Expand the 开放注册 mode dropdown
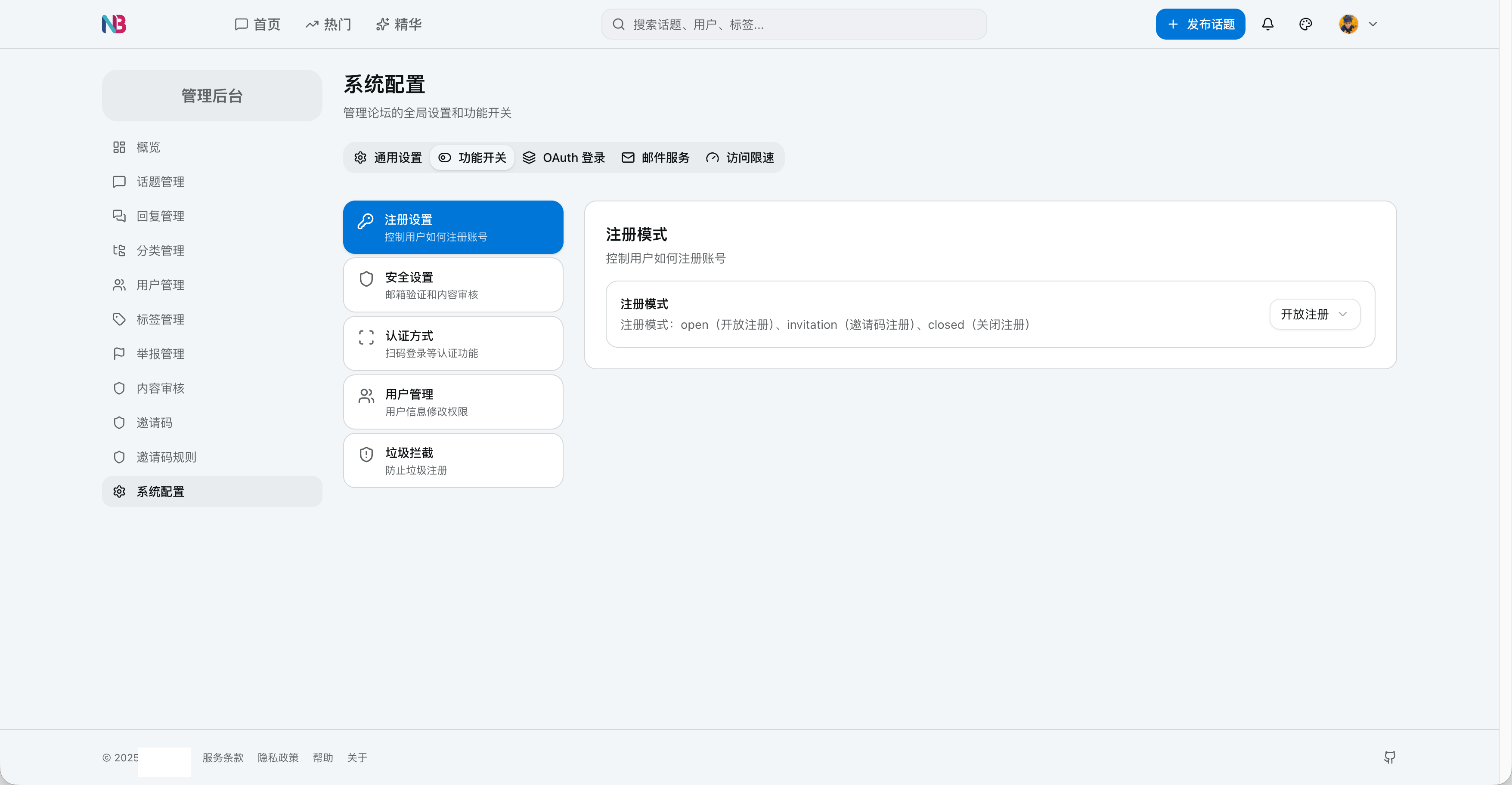 click(1314, 314)
